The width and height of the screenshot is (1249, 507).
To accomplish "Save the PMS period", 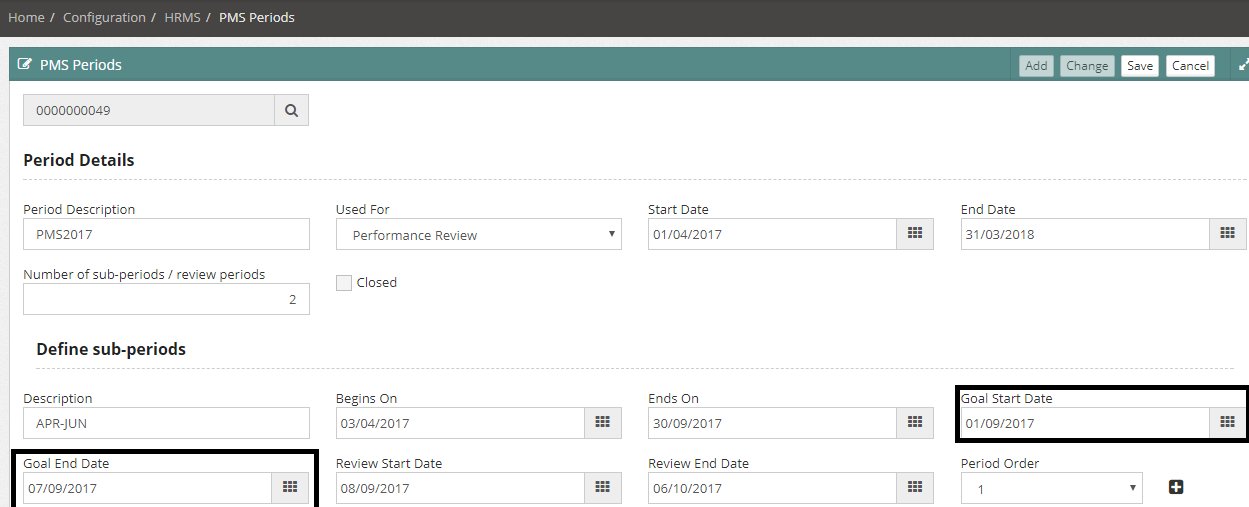I will click(1140, 66).
